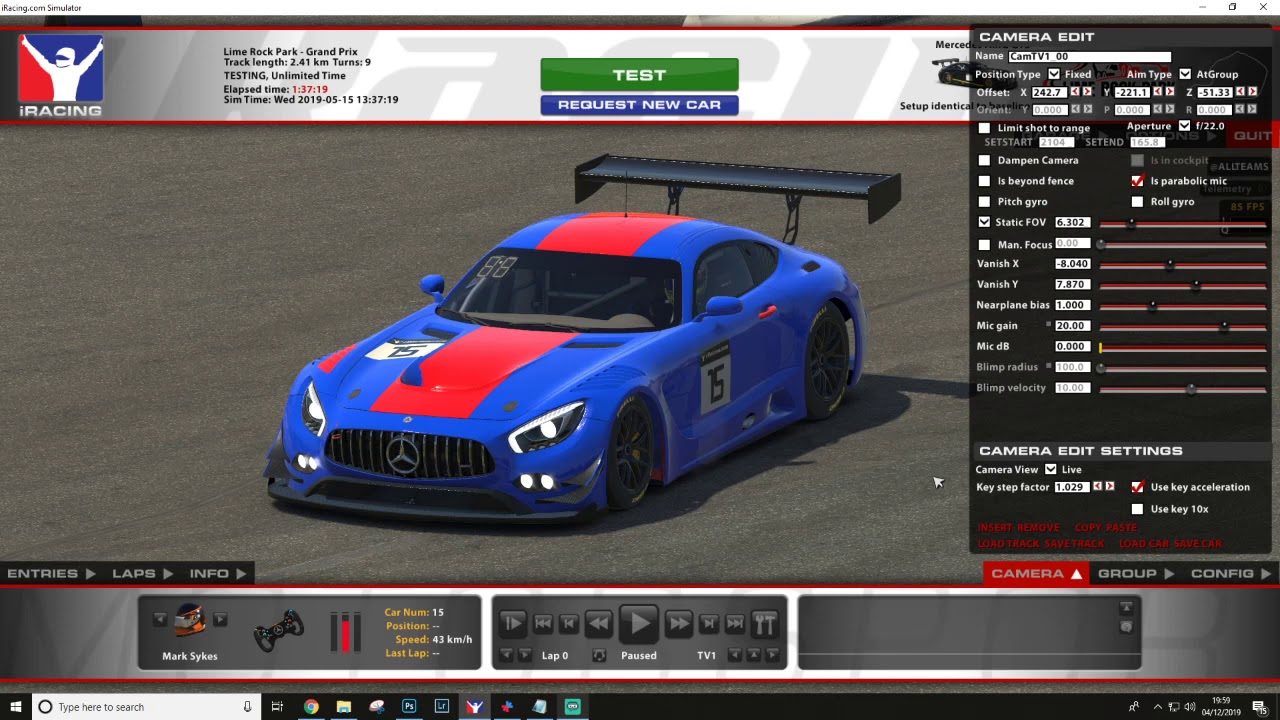
Task: Go to next lap arrow
Action: 525,655
